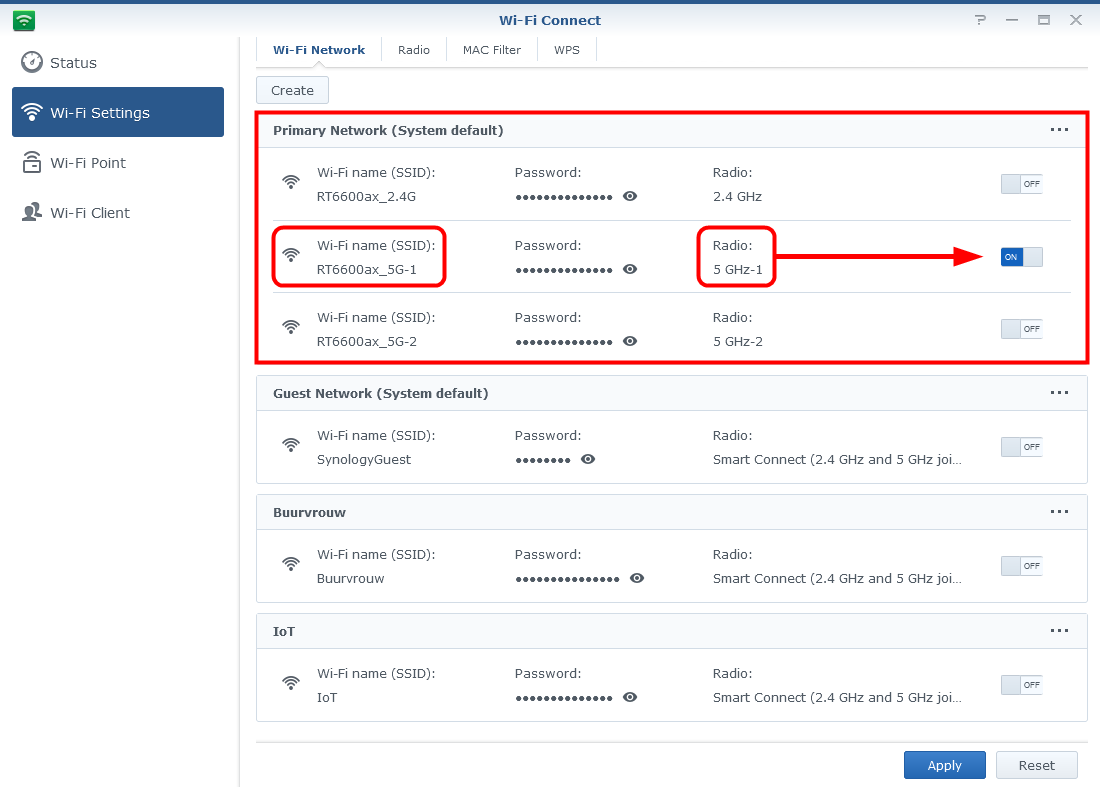Click the Apply button
Screen dimensions: 1100x787
pyautogui.click(x=944, y=765)
